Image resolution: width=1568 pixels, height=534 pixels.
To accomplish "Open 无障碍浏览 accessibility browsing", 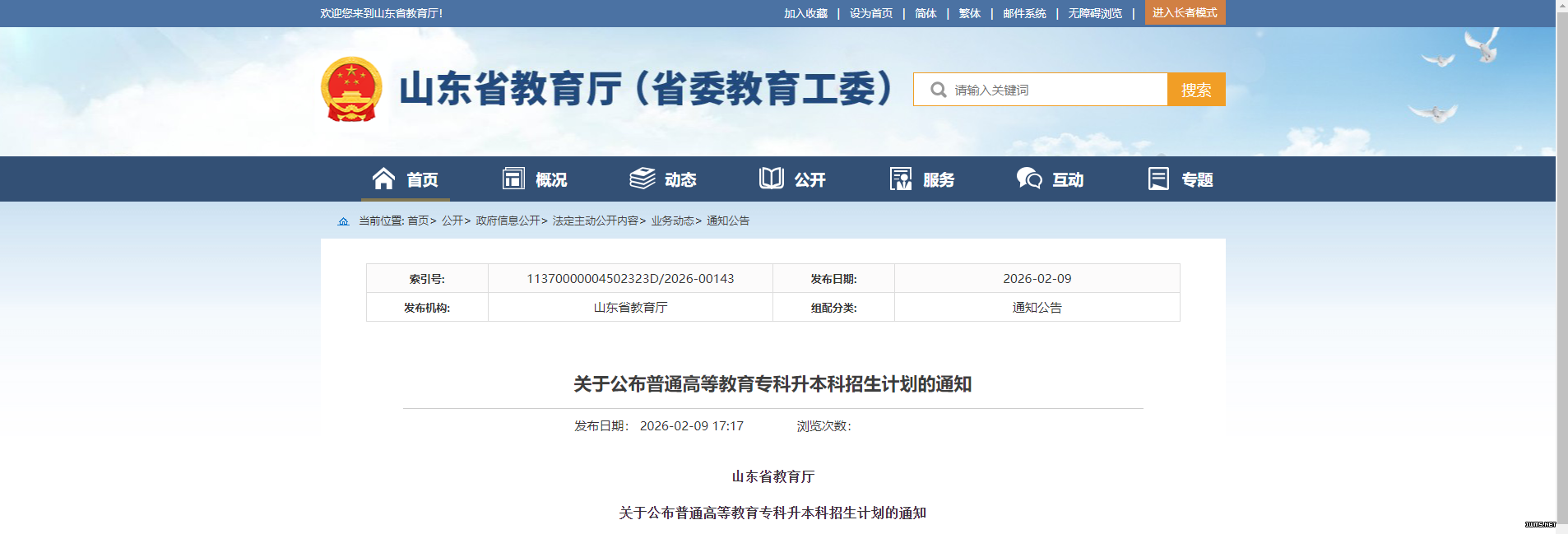I will (1095, 13).
